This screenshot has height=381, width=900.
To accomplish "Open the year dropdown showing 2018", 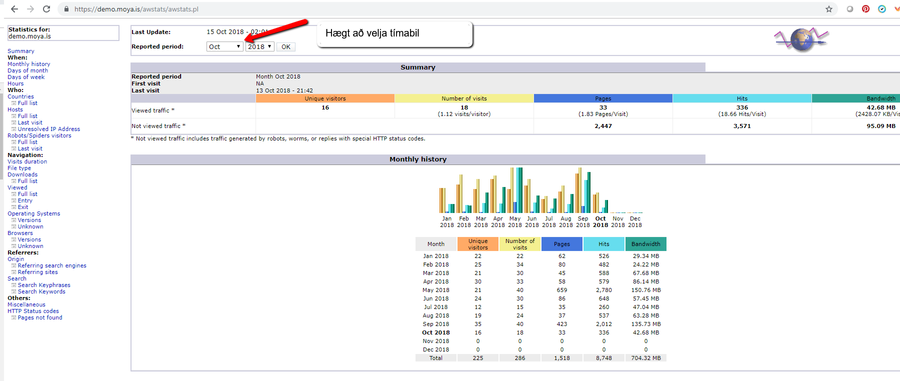I will pos(259,46).
